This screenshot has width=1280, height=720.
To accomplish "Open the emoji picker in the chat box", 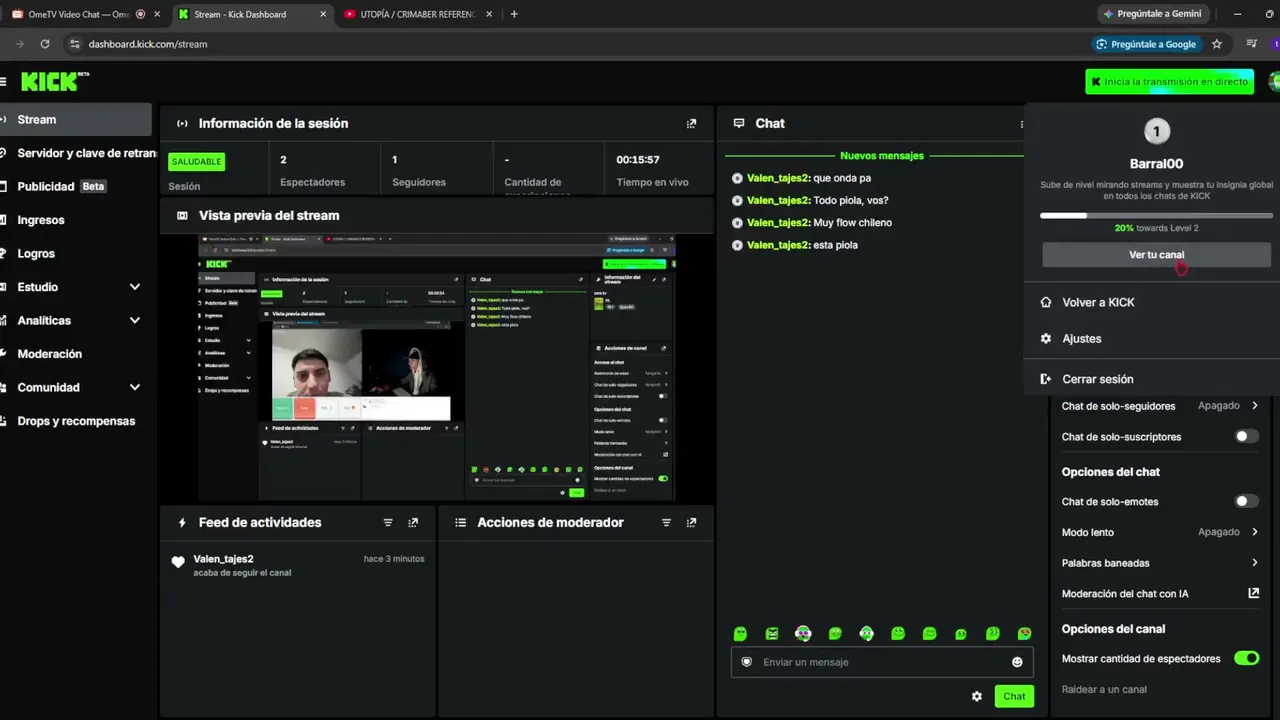I will pos(1017,662).
